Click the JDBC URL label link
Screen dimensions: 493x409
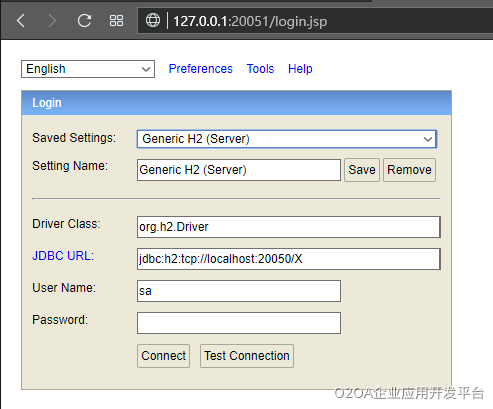tap(63, 256)
